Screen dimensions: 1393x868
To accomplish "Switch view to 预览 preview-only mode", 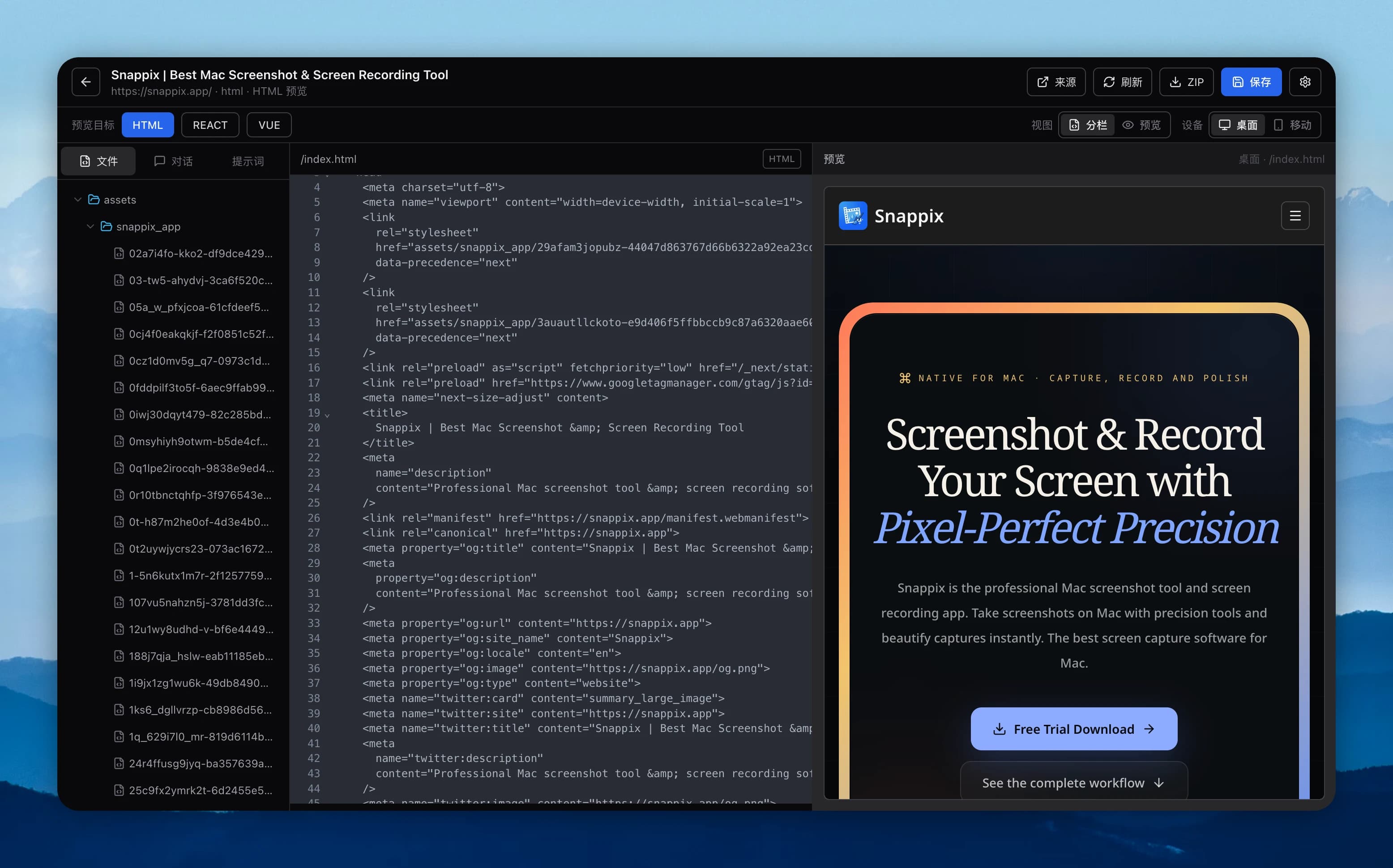I will coord(1141,124).
